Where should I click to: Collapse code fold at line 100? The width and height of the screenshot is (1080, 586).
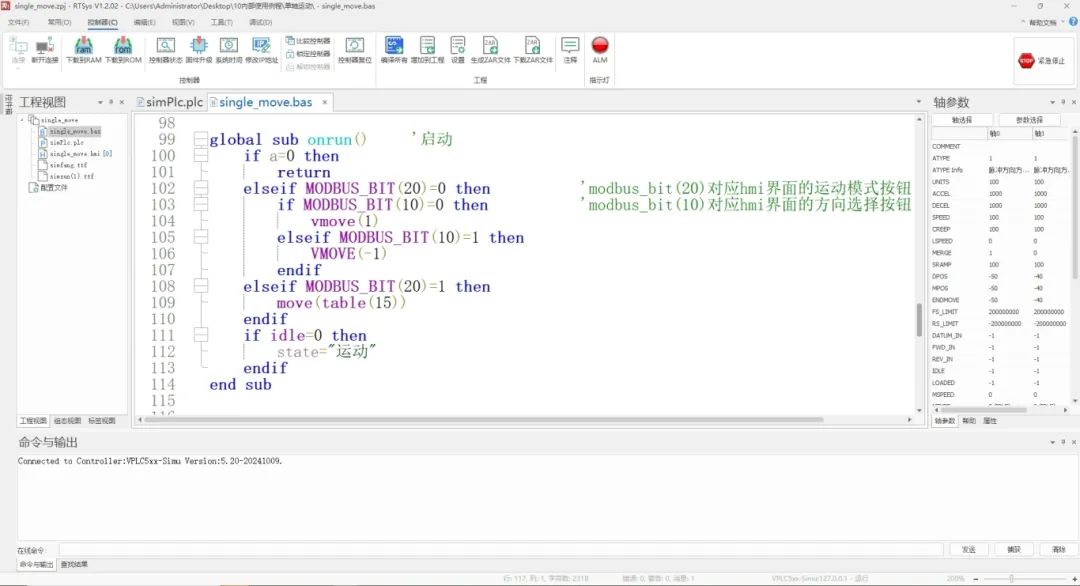[200, 156]
